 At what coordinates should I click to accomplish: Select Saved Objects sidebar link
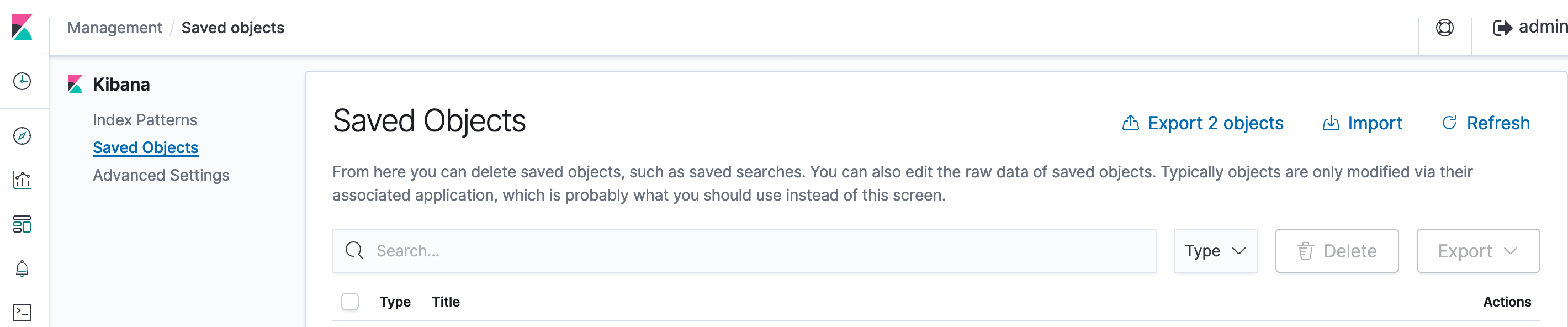click(x=145, y=147)
